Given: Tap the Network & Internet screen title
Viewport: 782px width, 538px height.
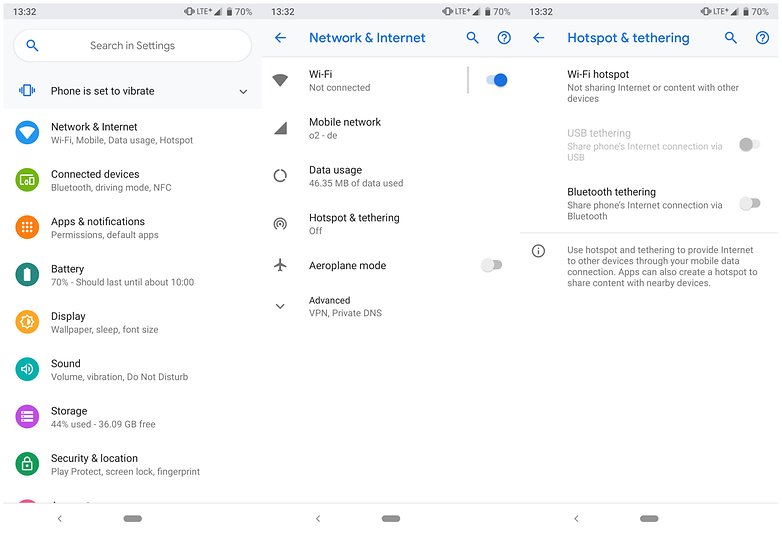Looking at the screenshot, I should pyautogui.click(x=367, y=37).
